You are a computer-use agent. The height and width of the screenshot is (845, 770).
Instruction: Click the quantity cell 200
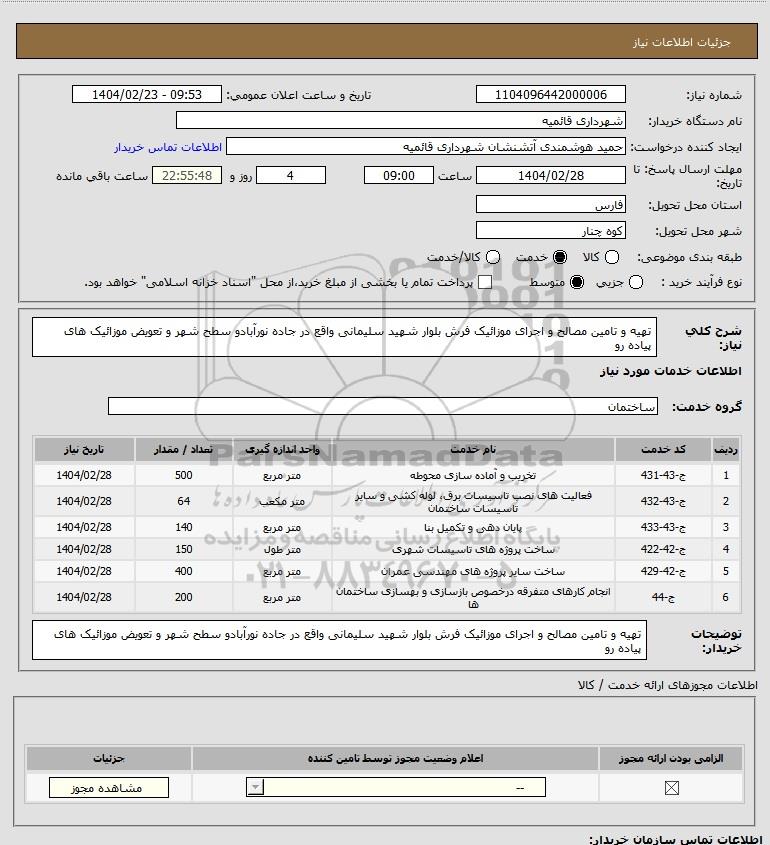point(183,597)
